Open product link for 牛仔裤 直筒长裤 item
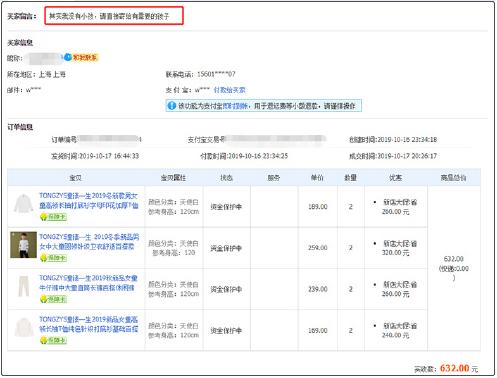Image resolution: width=497 pixels, height=378 pixels. point(88,283)
